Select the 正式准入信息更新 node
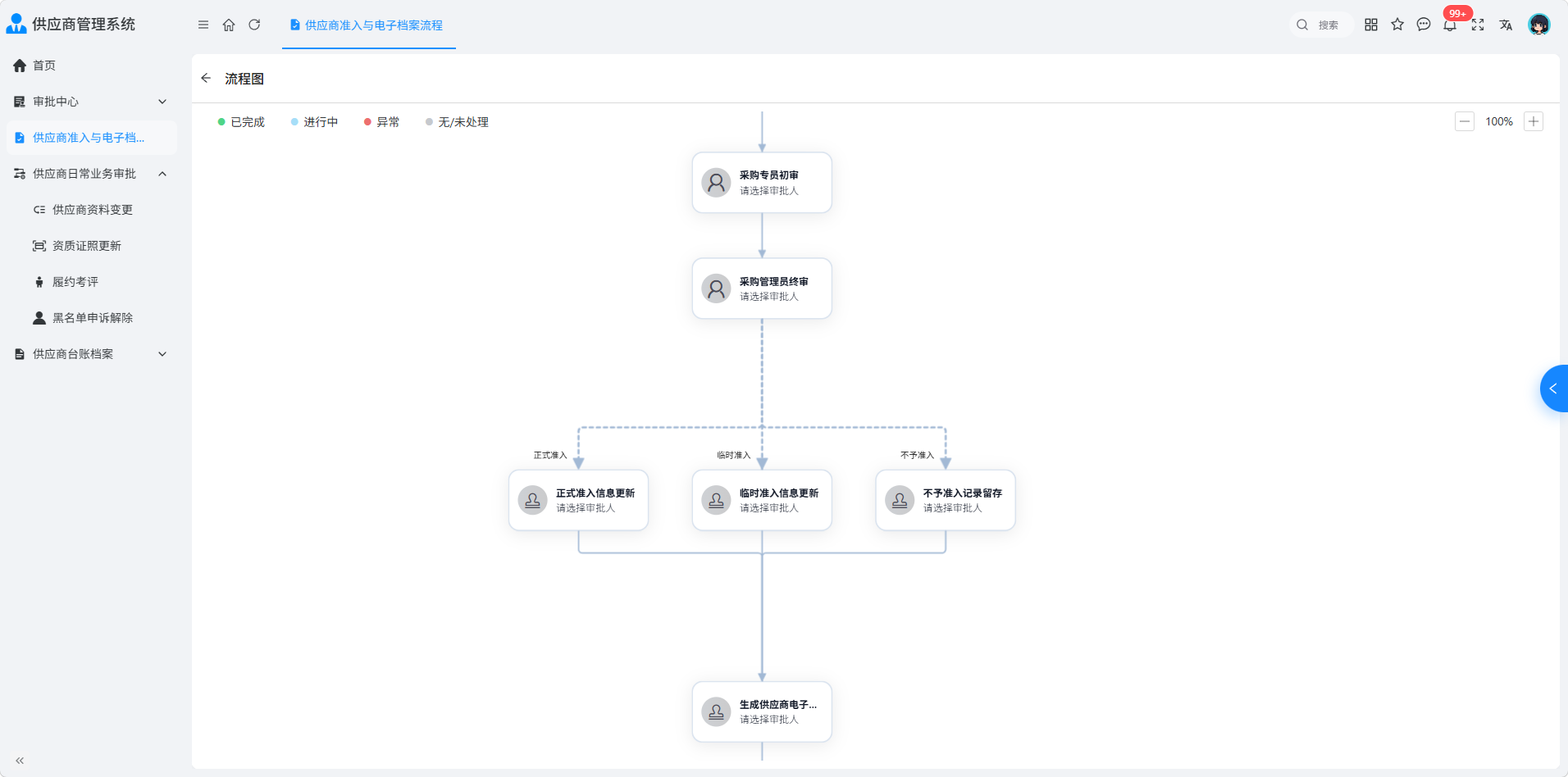Image resolution: width=1568 pixels, height=777 pixels. point(578,500)
